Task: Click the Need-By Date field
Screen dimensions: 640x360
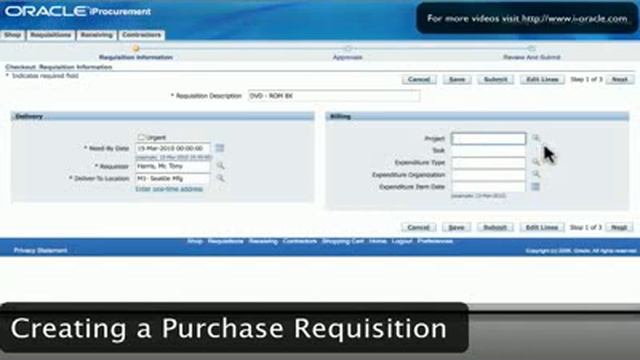Action: pos(173,148)
